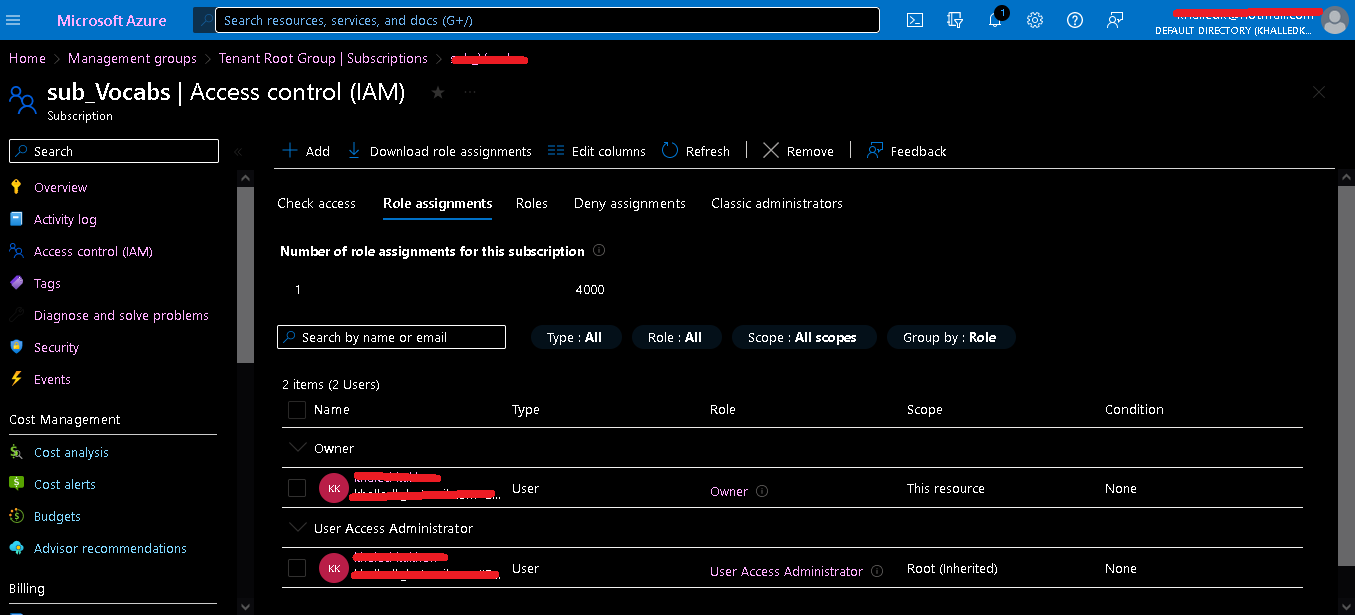Open the top bar feedback icon
Screen dimensions: 1355x615
pyautogui.click(x=1115, y=20)
